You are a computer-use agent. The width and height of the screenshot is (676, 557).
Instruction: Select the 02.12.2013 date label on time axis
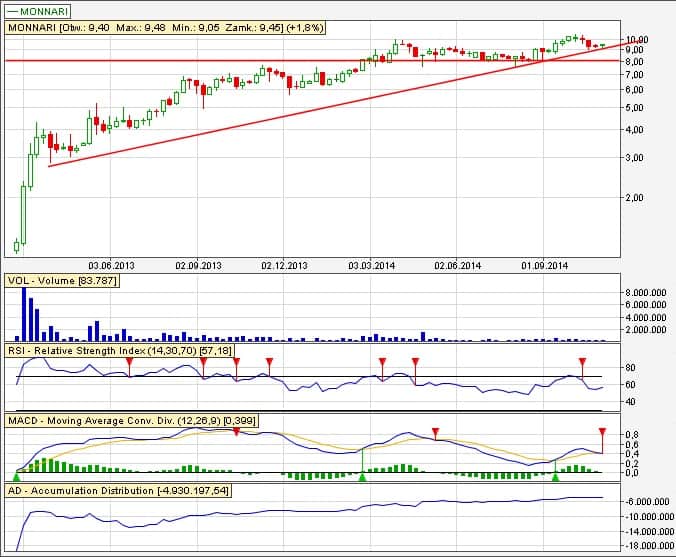pos(285,265)
